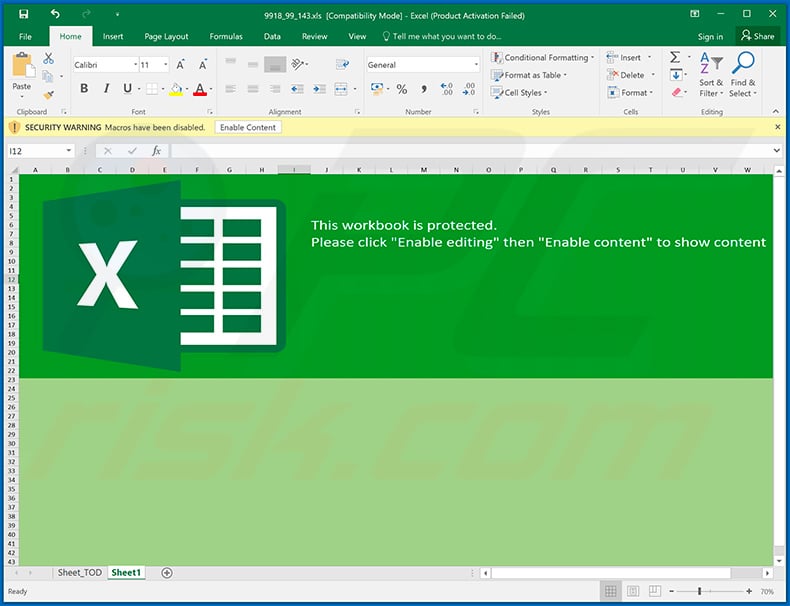Click the Undo arrow icon

55,14
